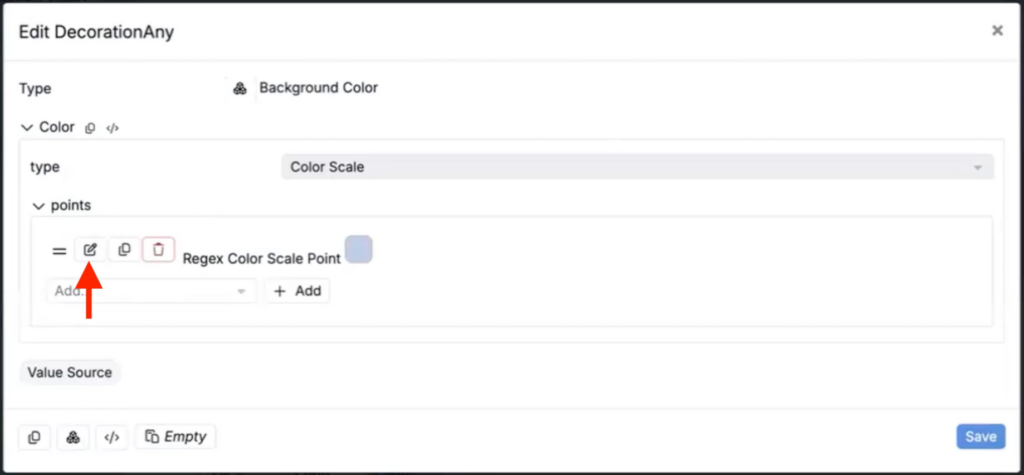Collapse the points section

pos(39,206)
